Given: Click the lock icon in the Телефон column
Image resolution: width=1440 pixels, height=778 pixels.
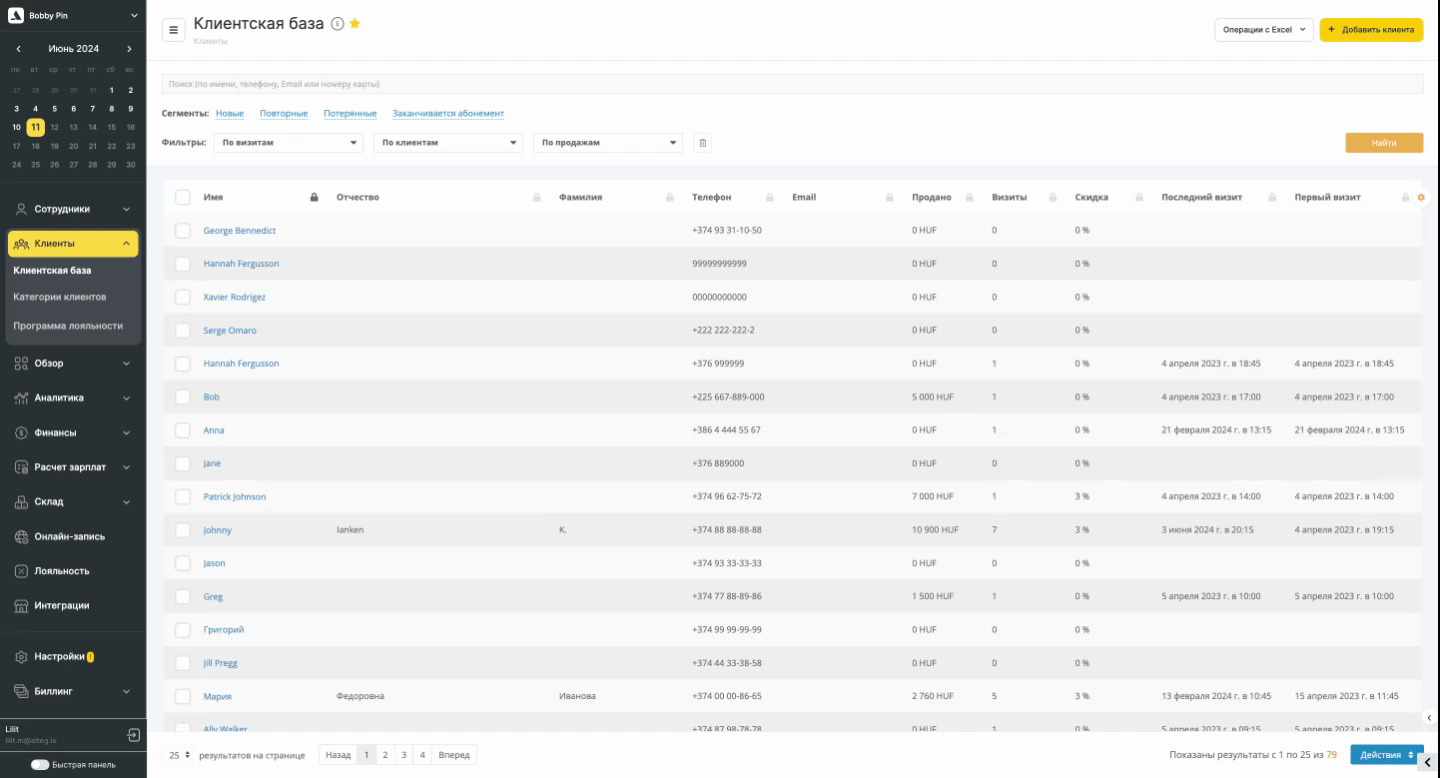Looking at the screenshot, I should [x=770, y=197].
